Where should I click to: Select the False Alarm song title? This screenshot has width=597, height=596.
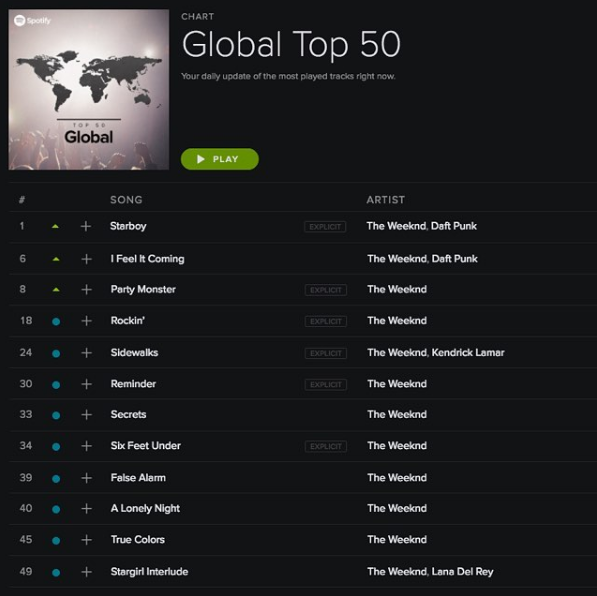[138, 478]
